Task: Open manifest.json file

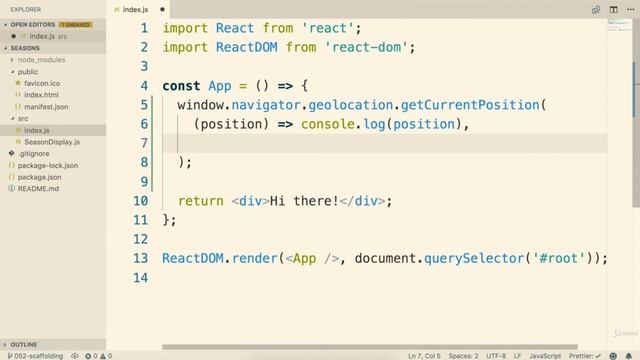Action: pos(46,107)
